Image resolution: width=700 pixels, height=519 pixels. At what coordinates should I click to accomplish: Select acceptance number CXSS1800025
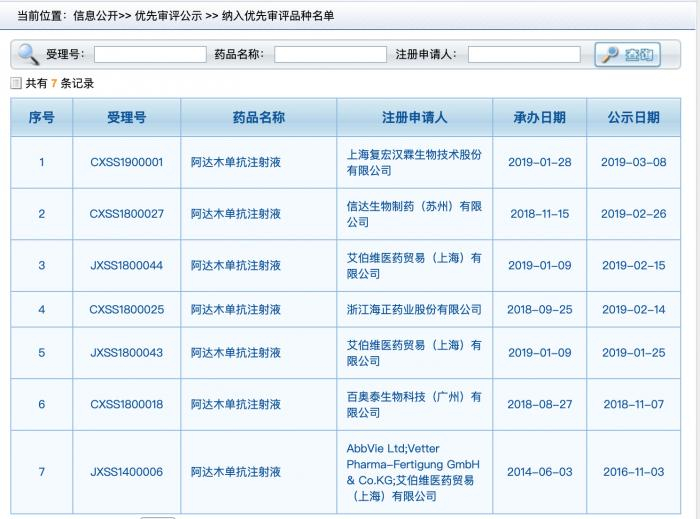pos(127,309)
